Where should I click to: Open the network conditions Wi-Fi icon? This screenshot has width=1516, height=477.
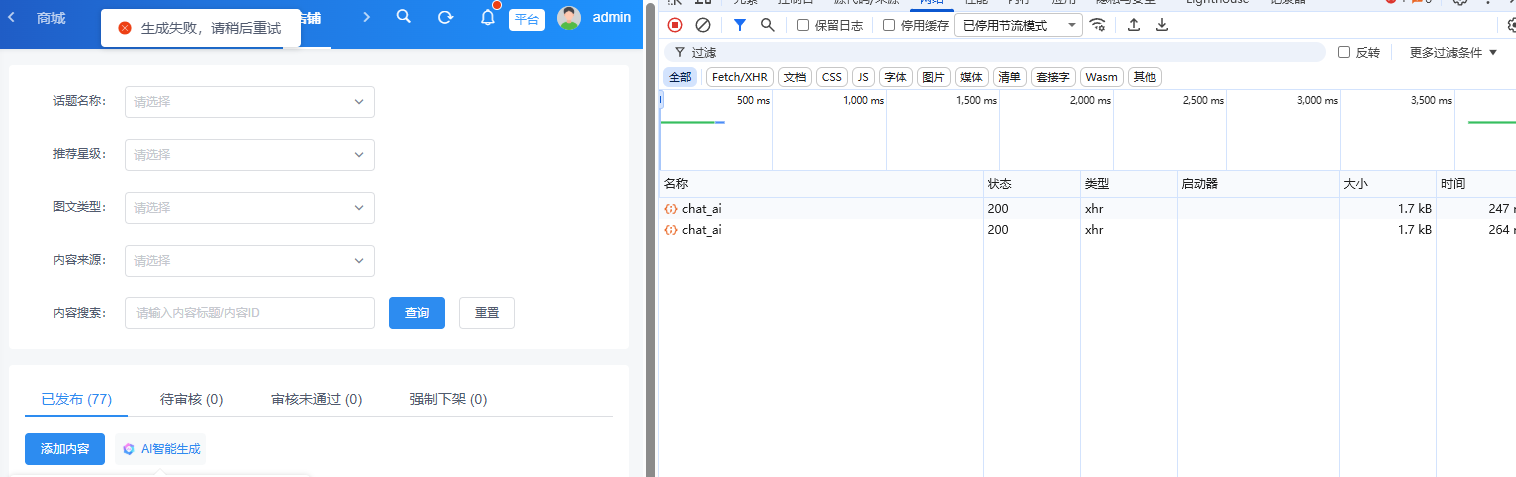(1098, 25)
